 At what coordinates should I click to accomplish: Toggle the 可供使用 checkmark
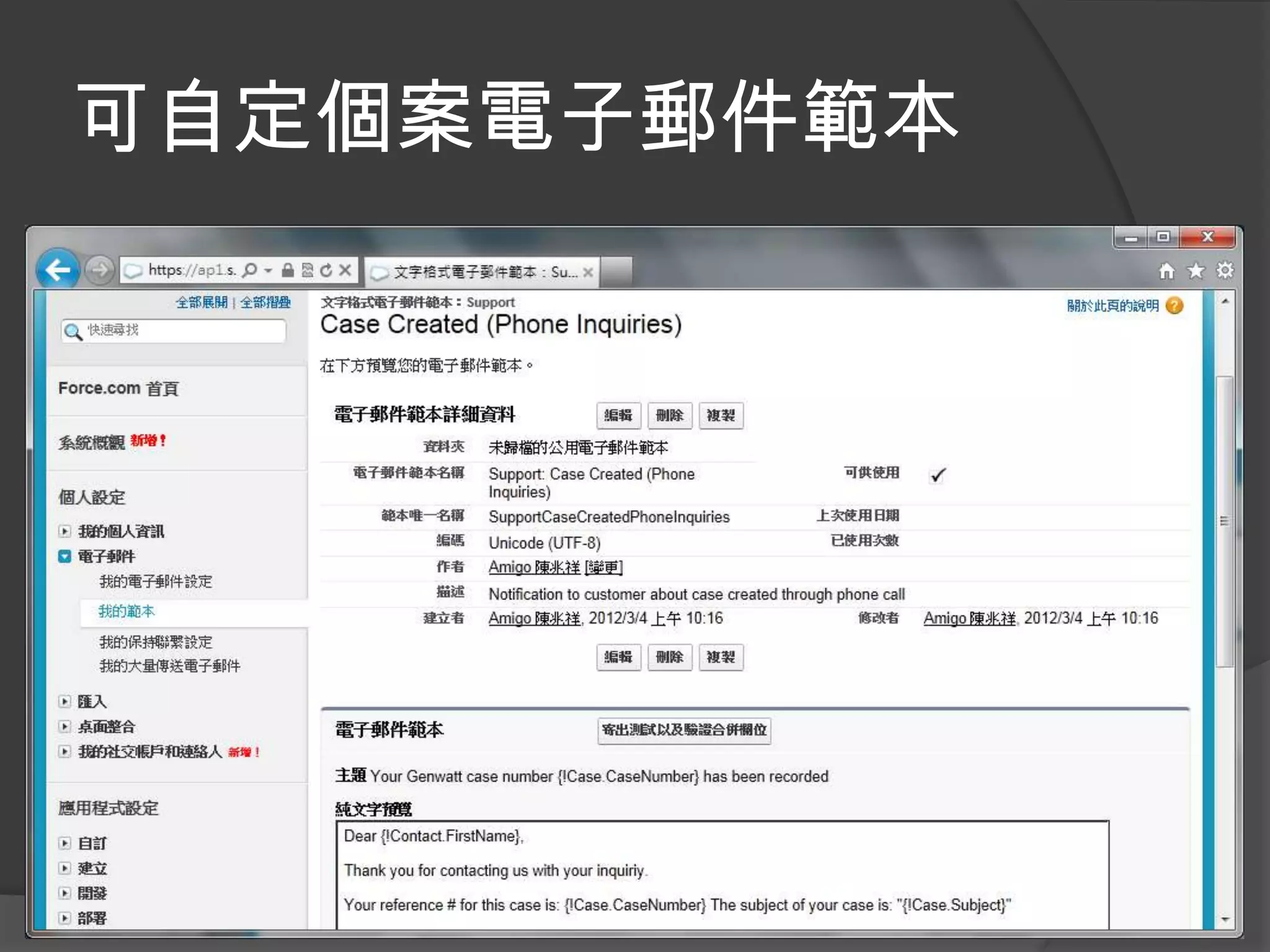tap(938, 475)
